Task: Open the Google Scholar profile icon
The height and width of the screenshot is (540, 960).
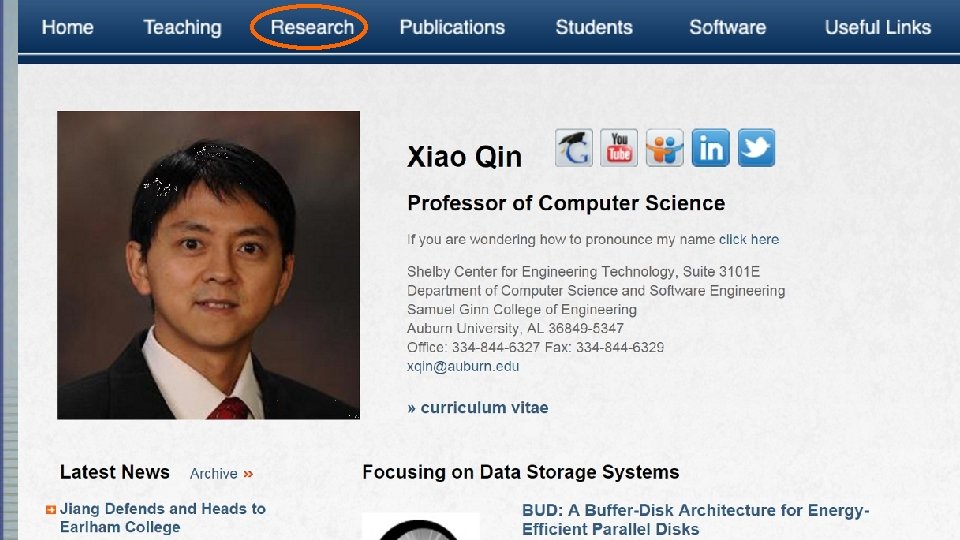Action: pyautogui.click(x=574, y=148)
